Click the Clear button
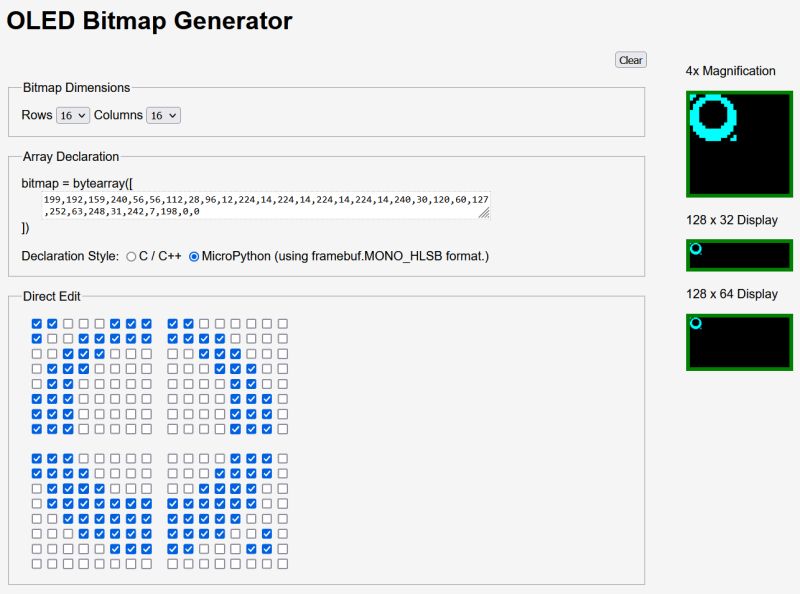Screen dimensions: 800x594 pos(630,60)
